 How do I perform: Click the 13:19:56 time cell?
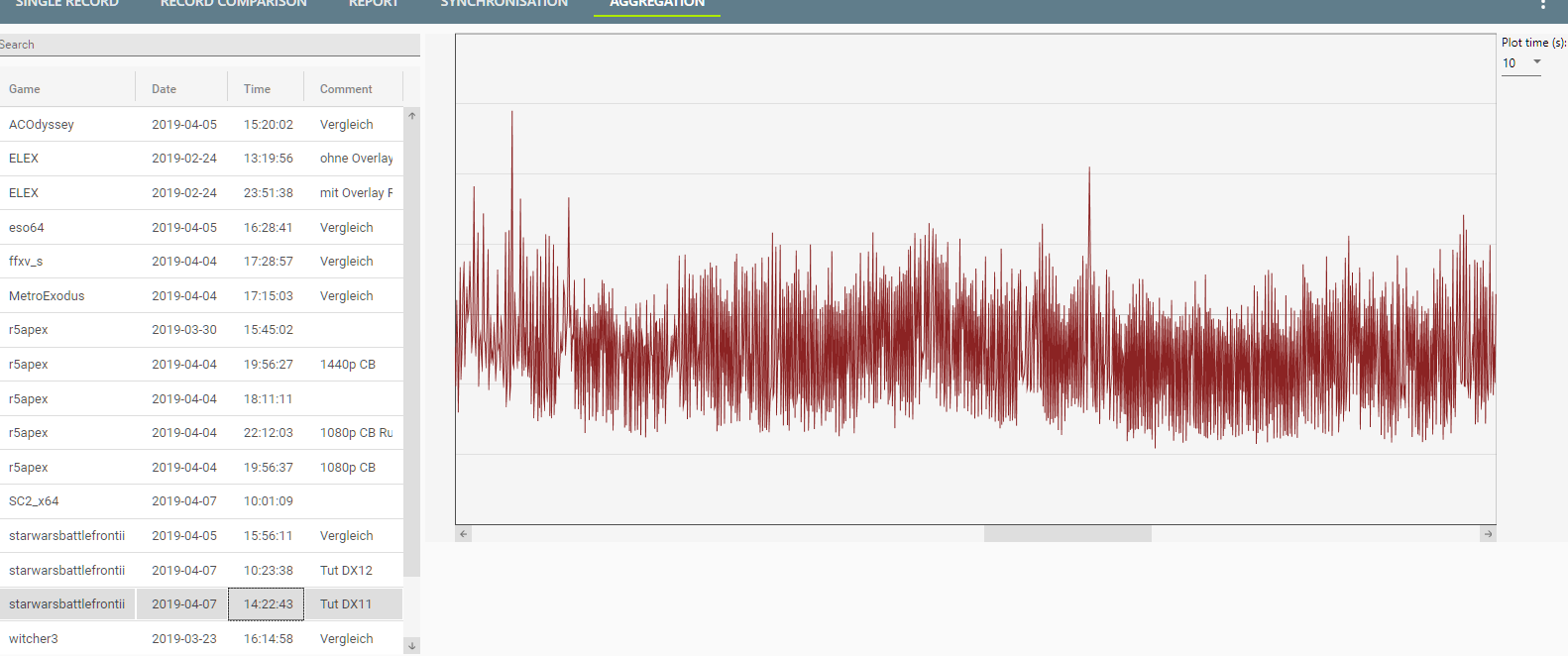[x=269, y=159]
